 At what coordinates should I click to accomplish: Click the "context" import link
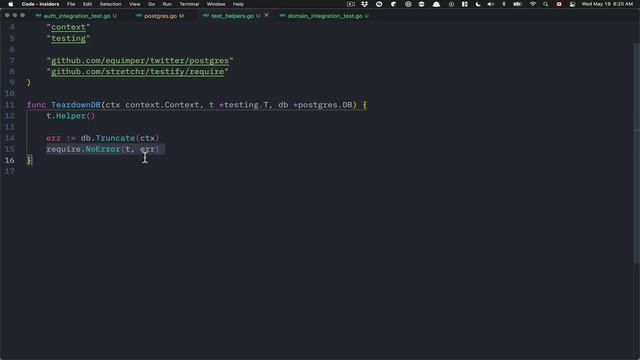click(68, 27)
